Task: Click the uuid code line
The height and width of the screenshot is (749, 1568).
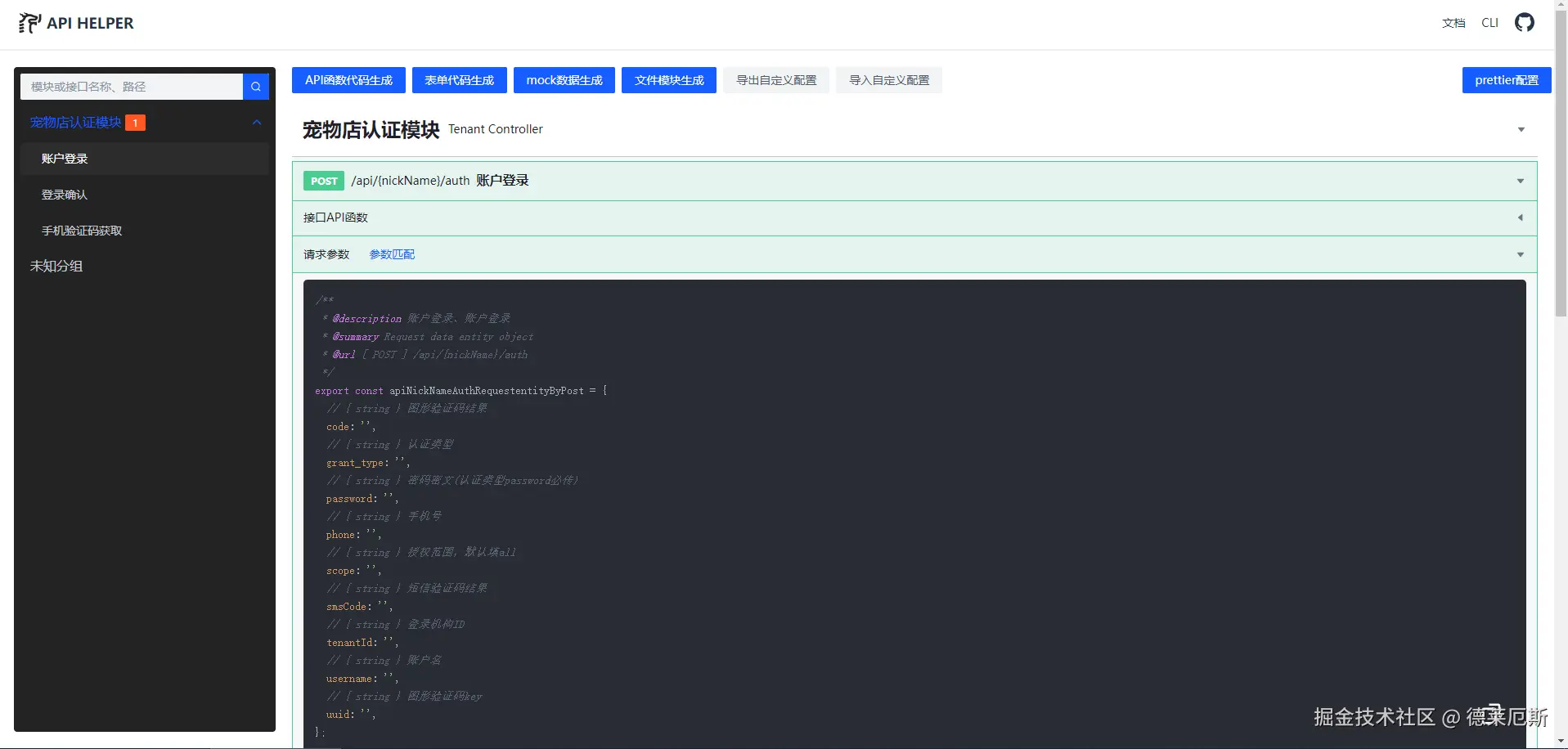Action: (x=351, y=715)
